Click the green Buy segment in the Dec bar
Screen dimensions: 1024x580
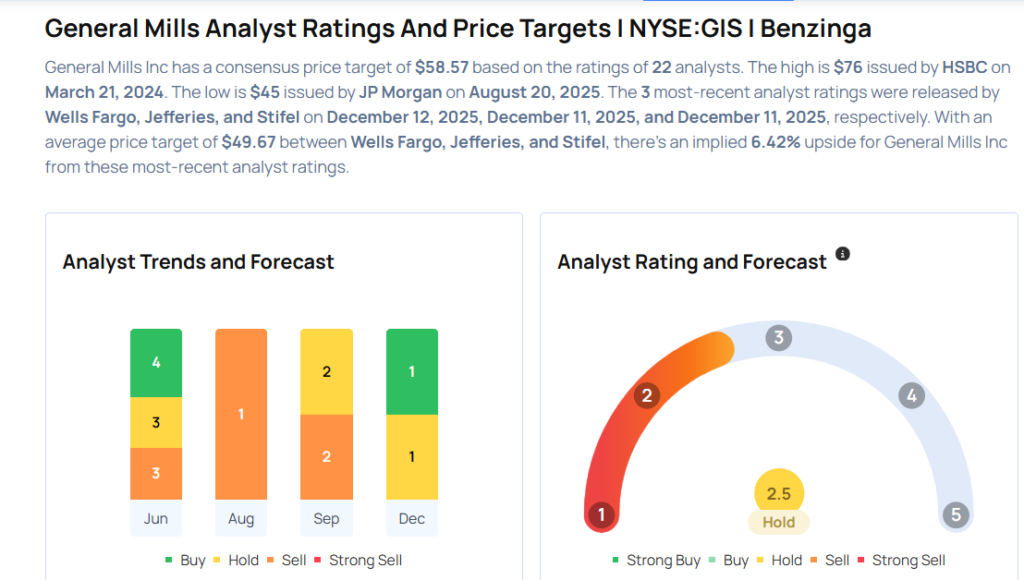(411, 371)
